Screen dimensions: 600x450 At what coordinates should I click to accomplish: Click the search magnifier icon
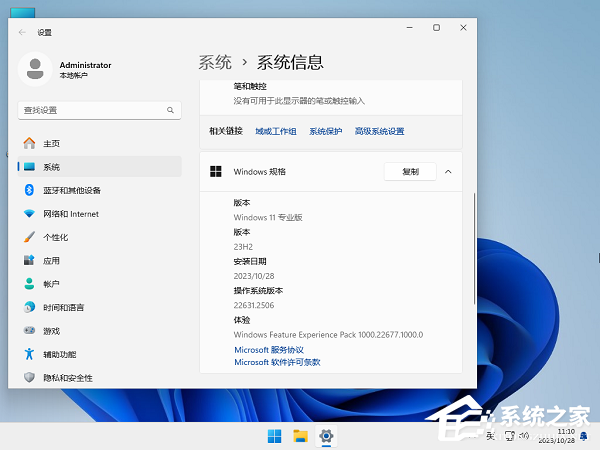pos(170,110)
